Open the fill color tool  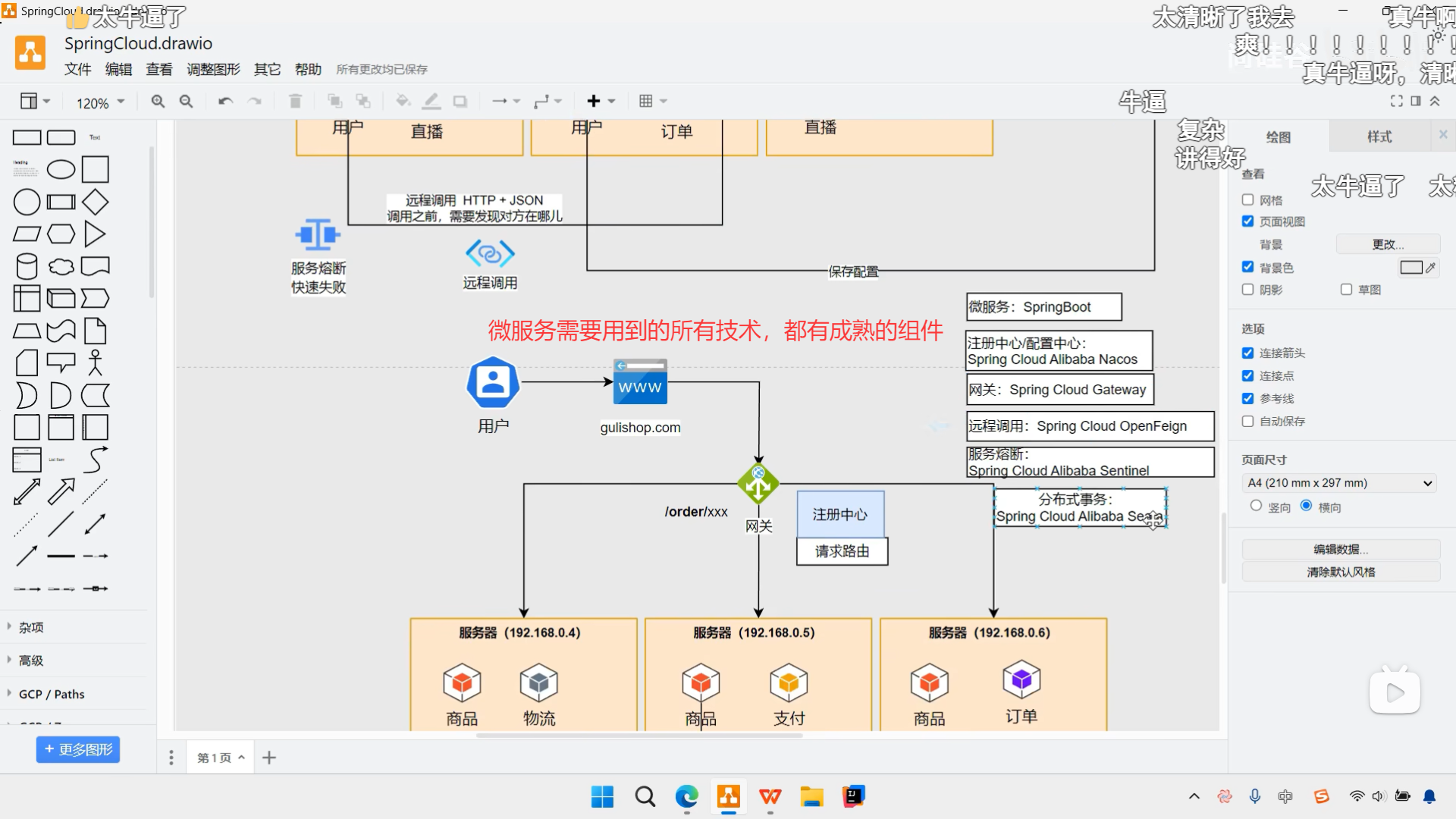pos(403,100)
